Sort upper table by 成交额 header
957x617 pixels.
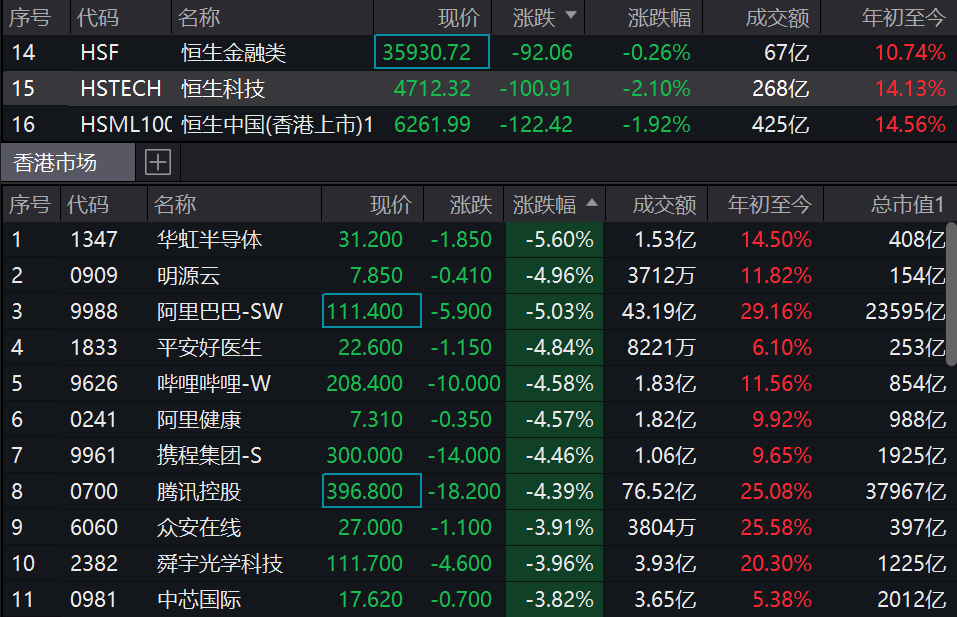777,18
